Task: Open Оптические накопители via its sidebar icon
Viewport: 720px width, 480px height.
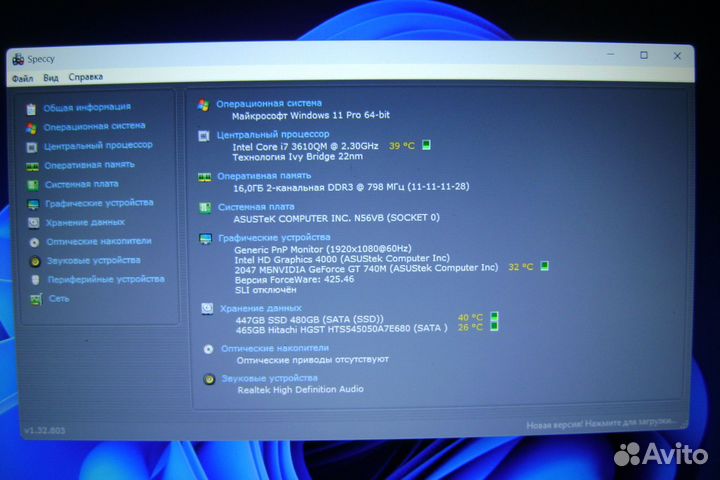Action: click(x=34, y=241)
